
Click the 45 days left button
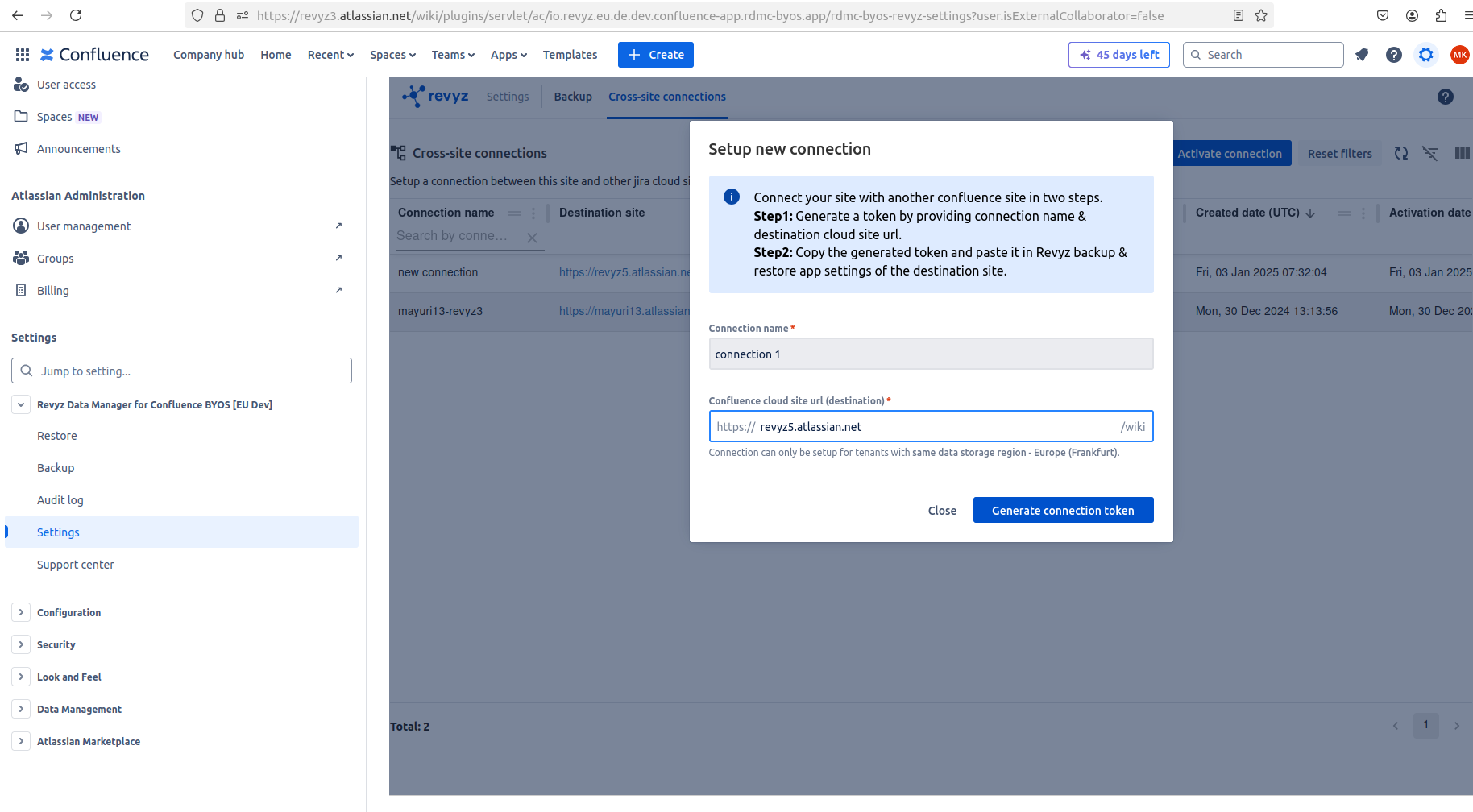(x=1118, y=55)
